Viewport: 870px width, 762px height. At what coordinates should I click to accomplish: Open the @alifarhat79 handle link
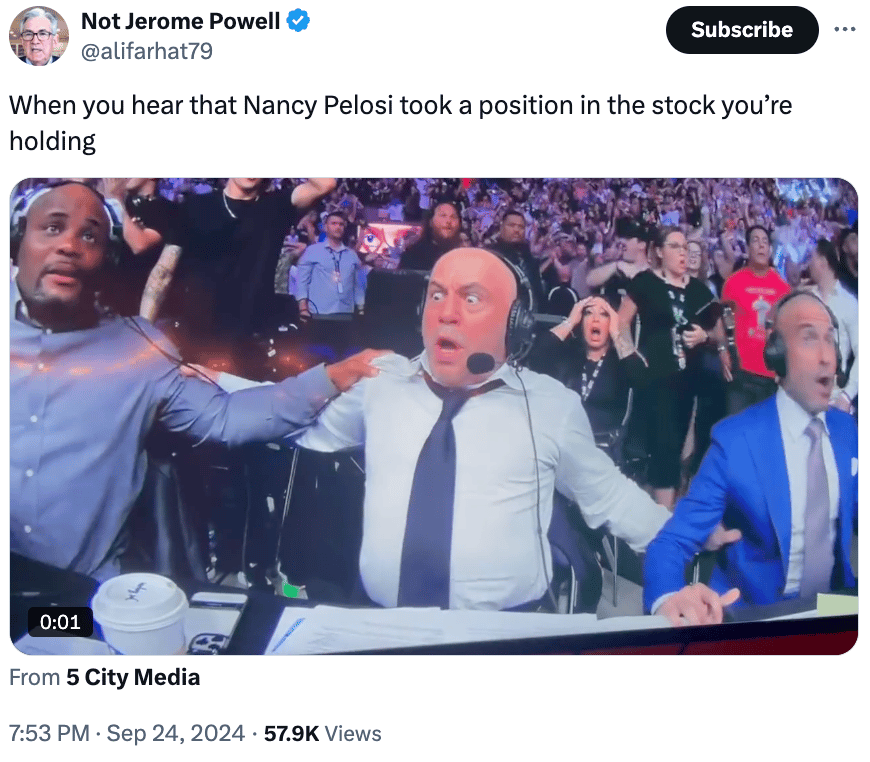[x=147, y=51]
